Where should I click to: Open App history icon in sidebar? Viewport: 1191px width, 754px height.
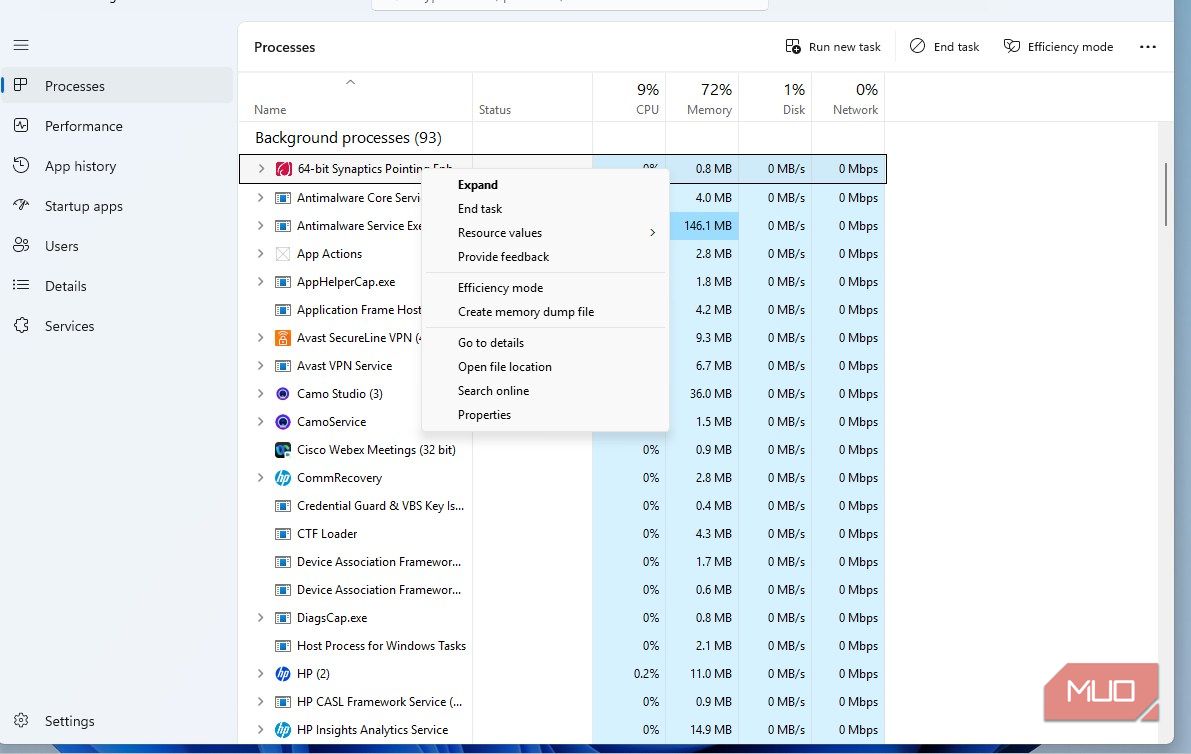point(21,166)
